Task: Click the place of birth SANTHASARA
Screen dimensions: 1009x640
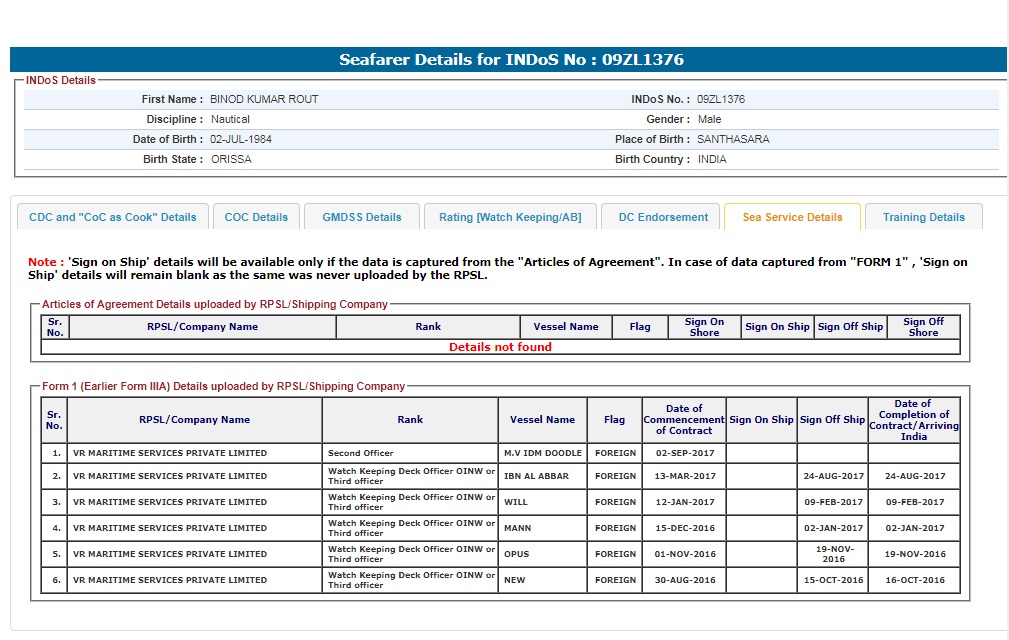Action: click(733, 139)
